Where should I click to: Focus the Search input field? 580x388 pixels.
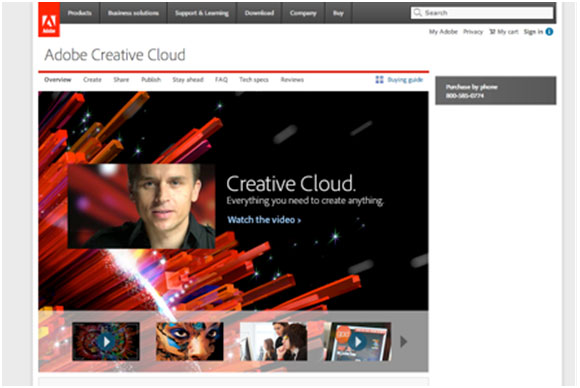point(482,13)
